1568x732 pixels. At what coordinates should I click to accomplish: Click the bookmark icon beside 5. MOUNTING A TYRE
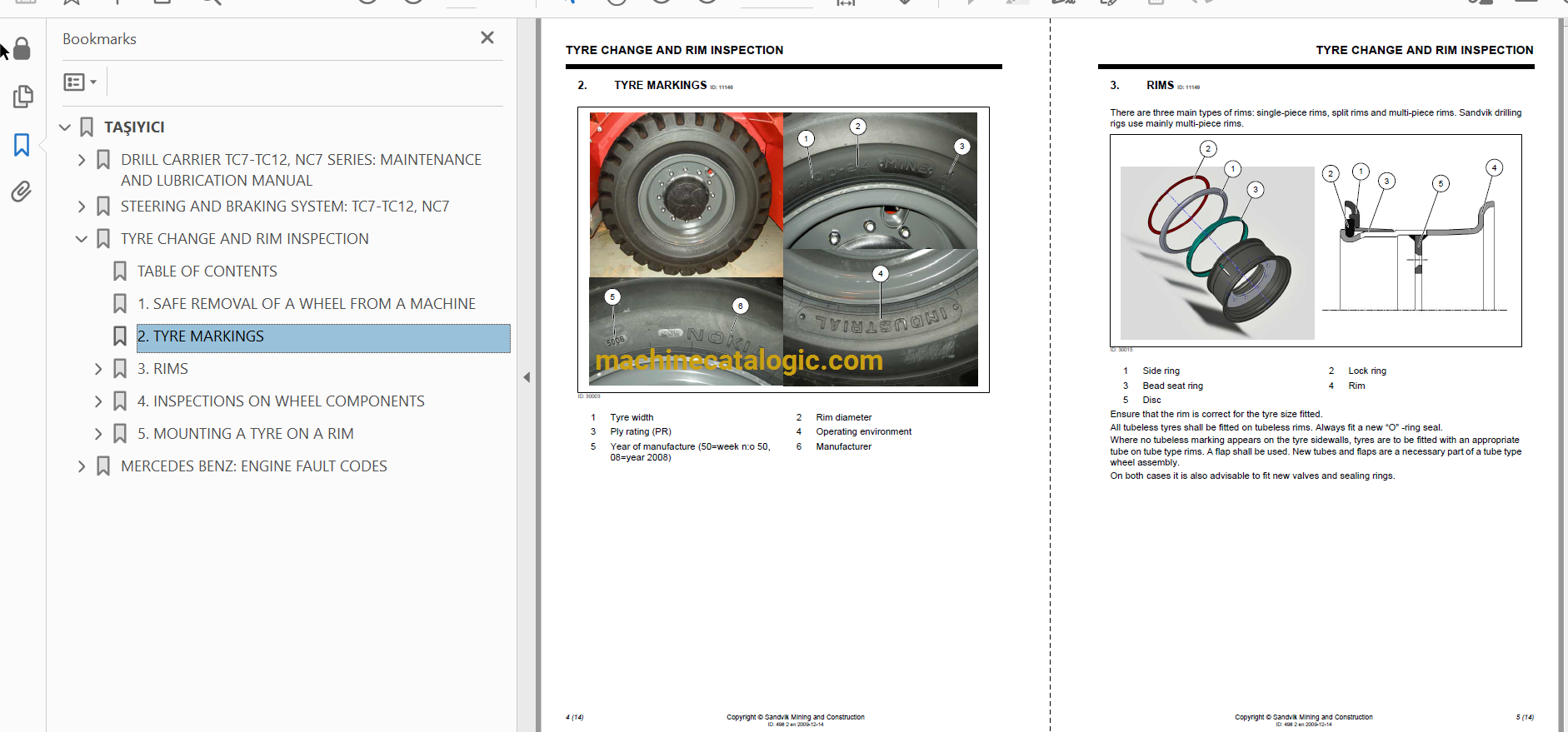click(x=120, y=434)
